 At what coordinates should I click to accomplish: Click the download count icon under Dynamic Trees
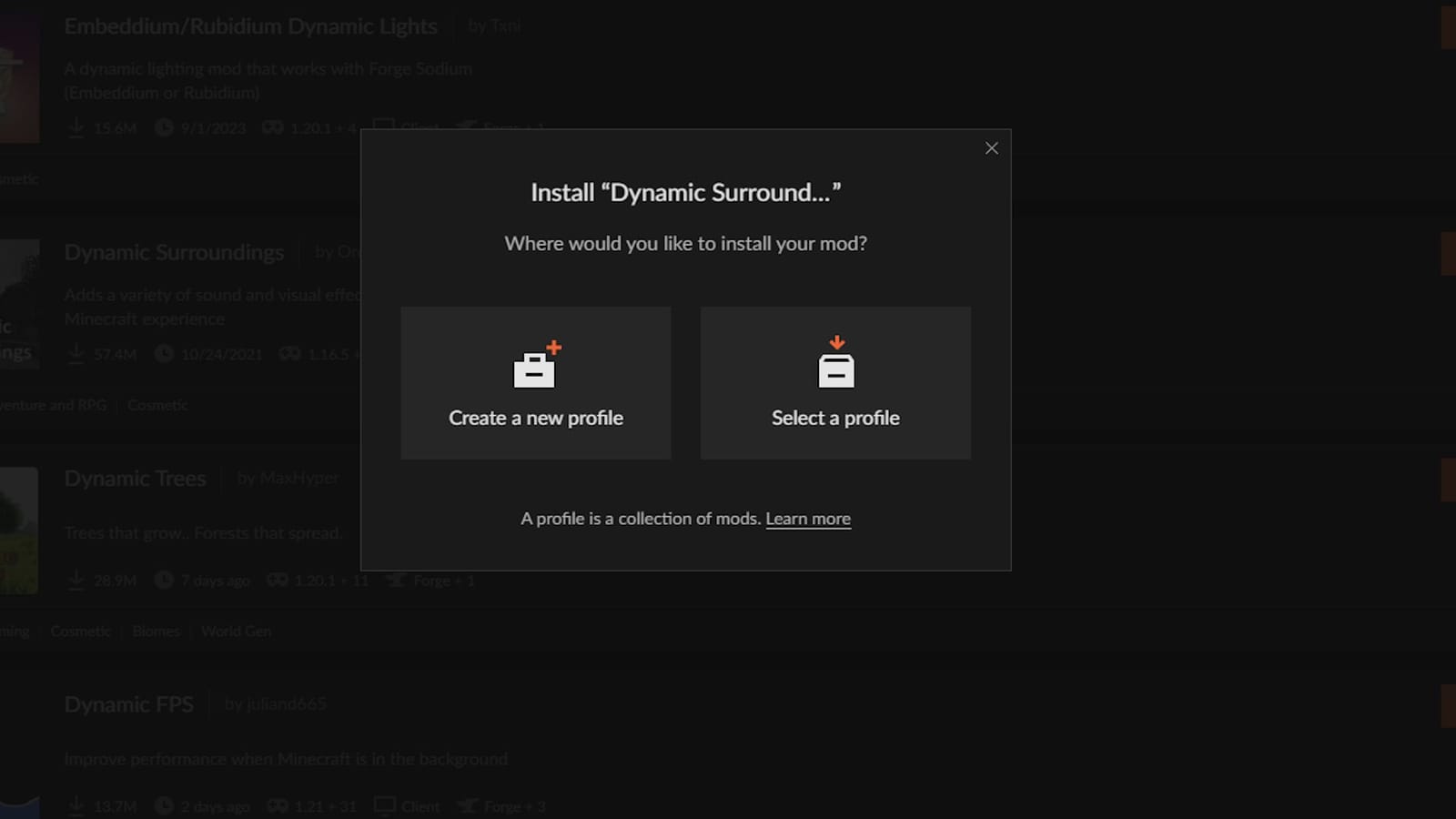[76, 580]
